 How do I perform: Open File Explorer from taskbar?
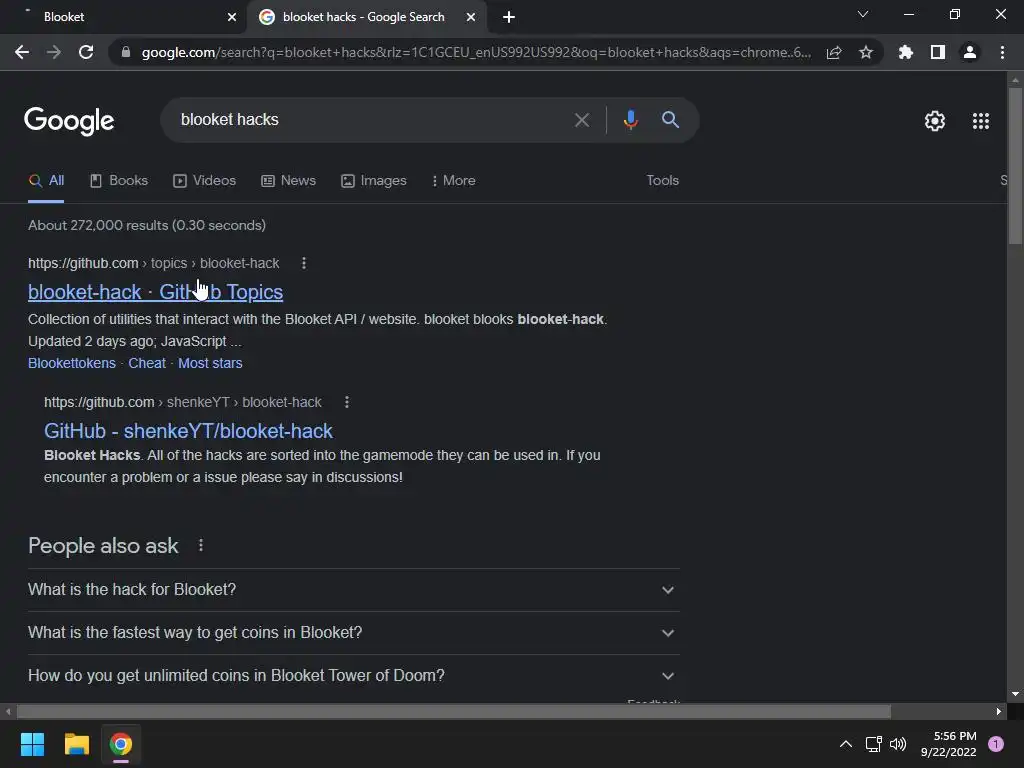tap(76, 744)
